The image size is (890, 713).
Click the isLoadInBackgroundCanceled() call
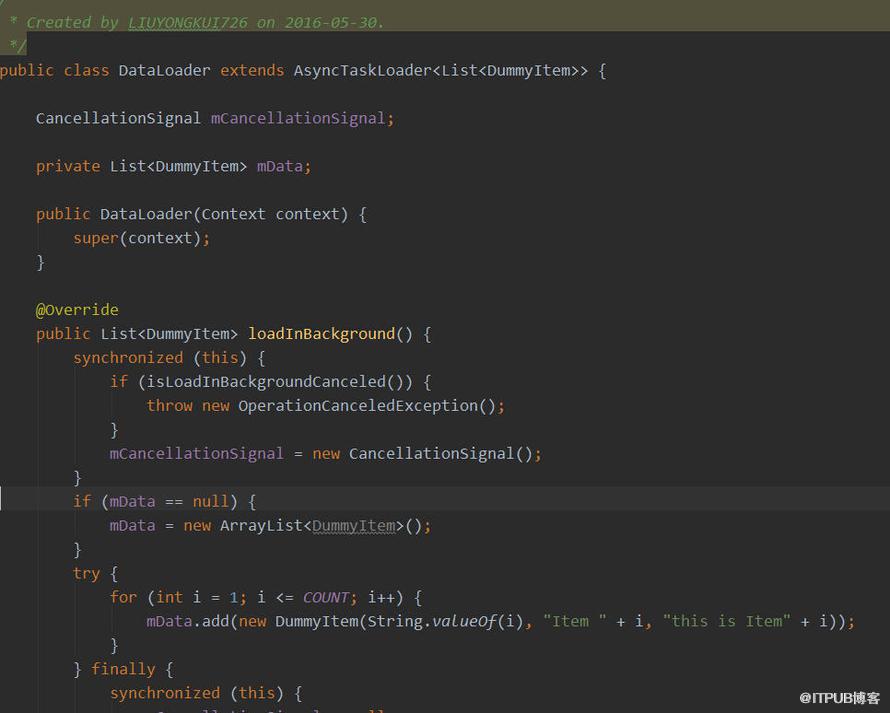pos(275,381)
